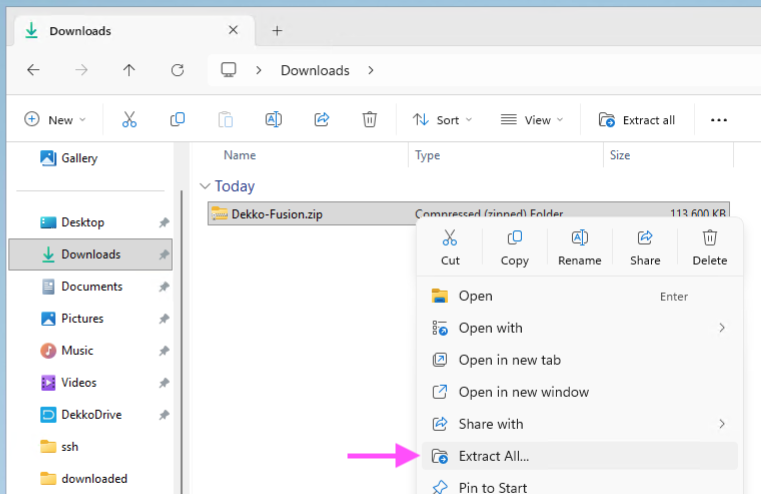Click the sidebar vertical scrollbar
Viewport: 761px width, 494px height.
[x=182, y=340]
